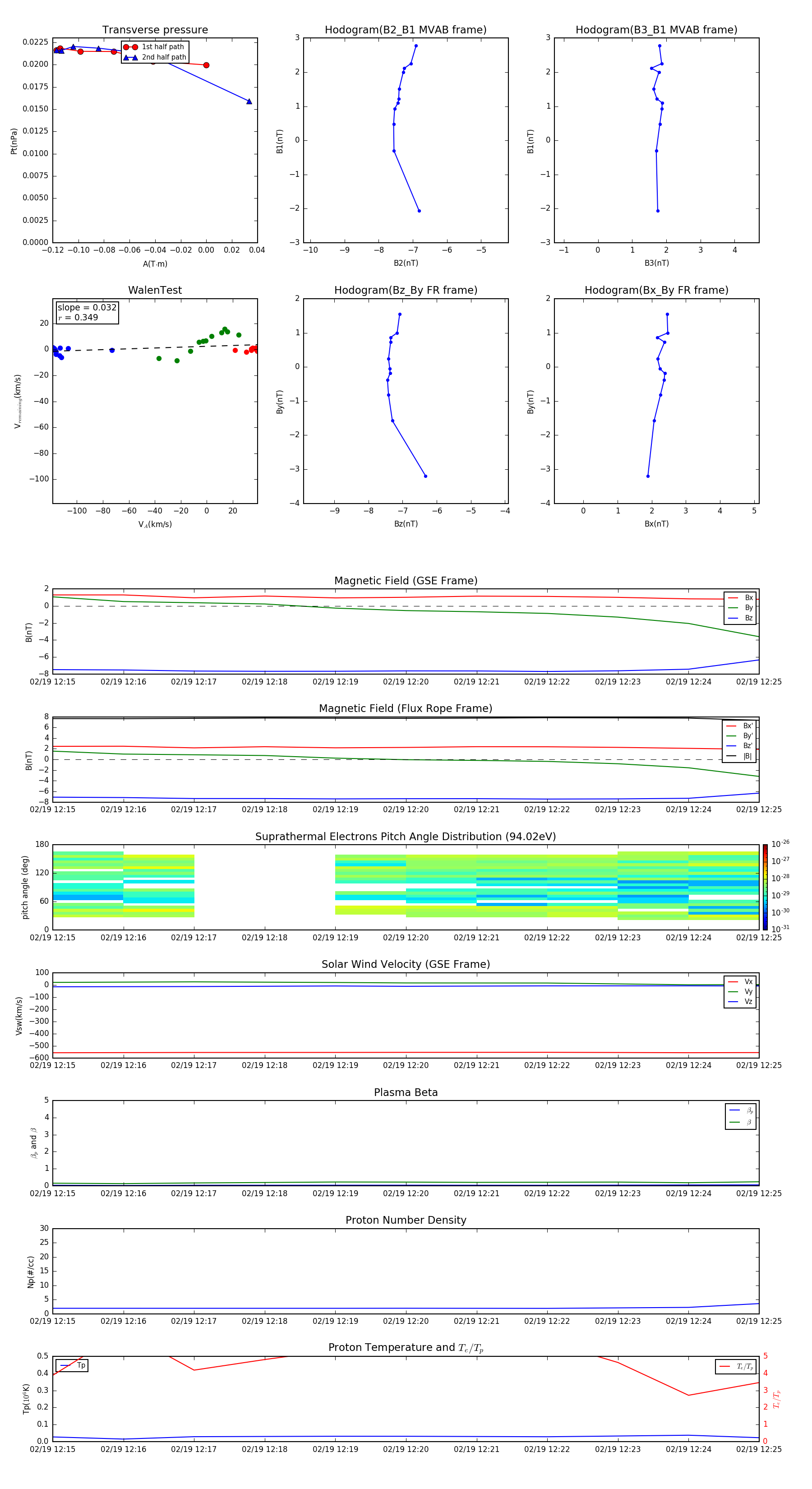Click the 'Hodogram(Bz_By FR frame)' title

click(x=406, y=290)
